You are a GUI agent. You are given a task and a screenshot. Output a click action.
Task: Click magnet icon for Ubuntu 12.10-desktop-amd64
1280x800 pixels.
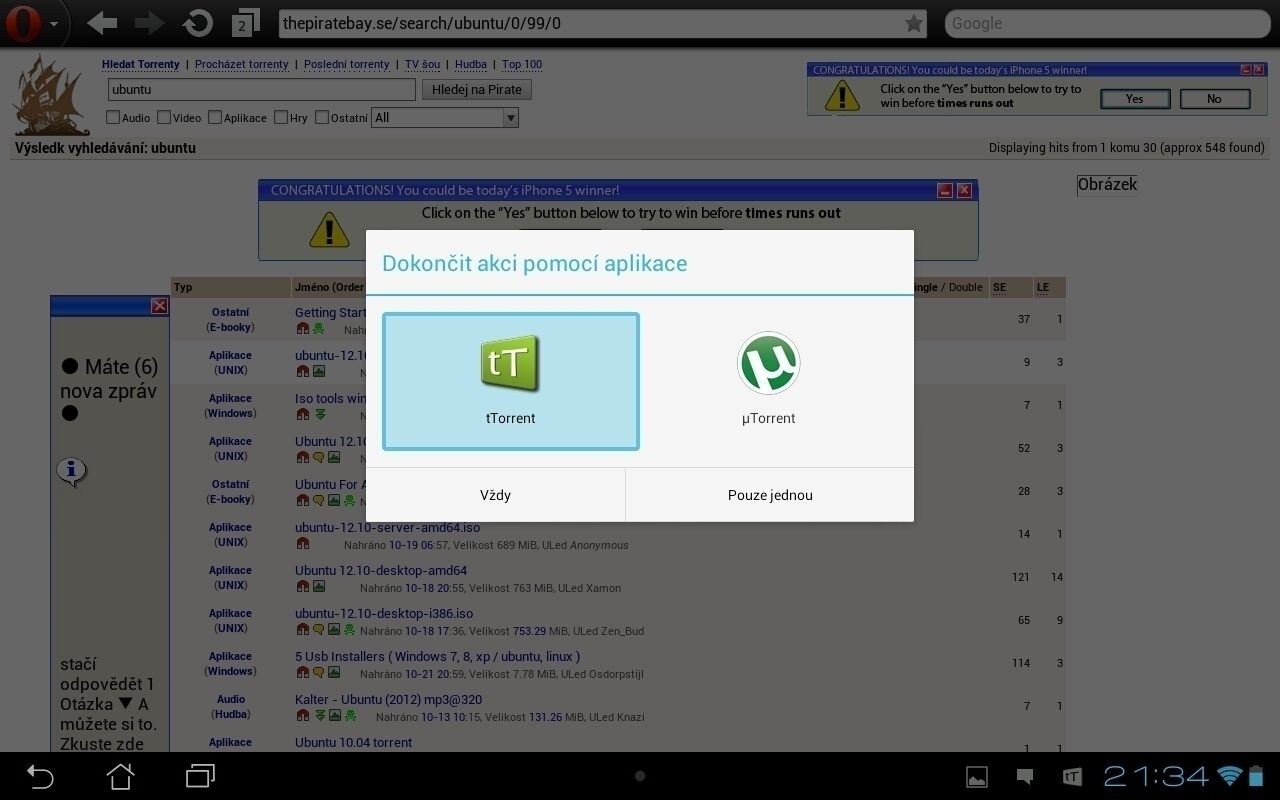[303, 587]
